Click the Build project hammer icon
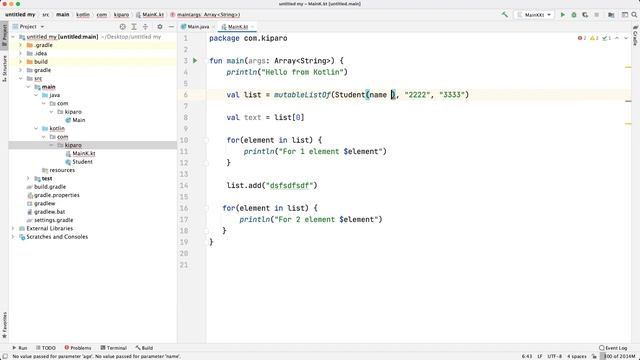 pos(505,15)
